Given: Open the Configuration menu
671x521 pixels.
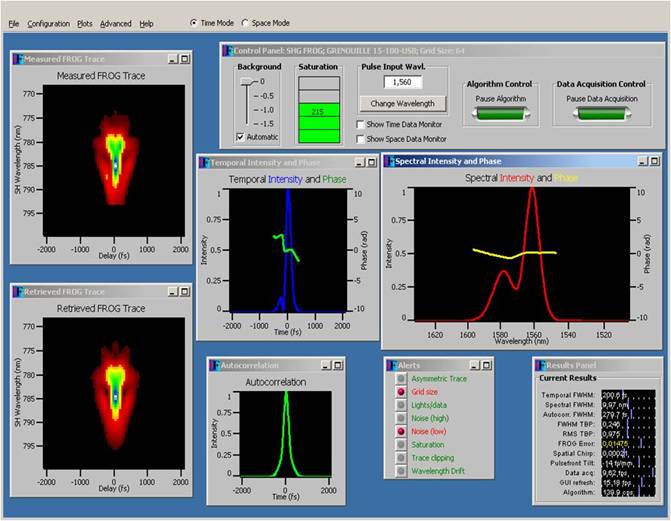Looking at the screenshot, I should pyautogui.click(x=48, y=24).
